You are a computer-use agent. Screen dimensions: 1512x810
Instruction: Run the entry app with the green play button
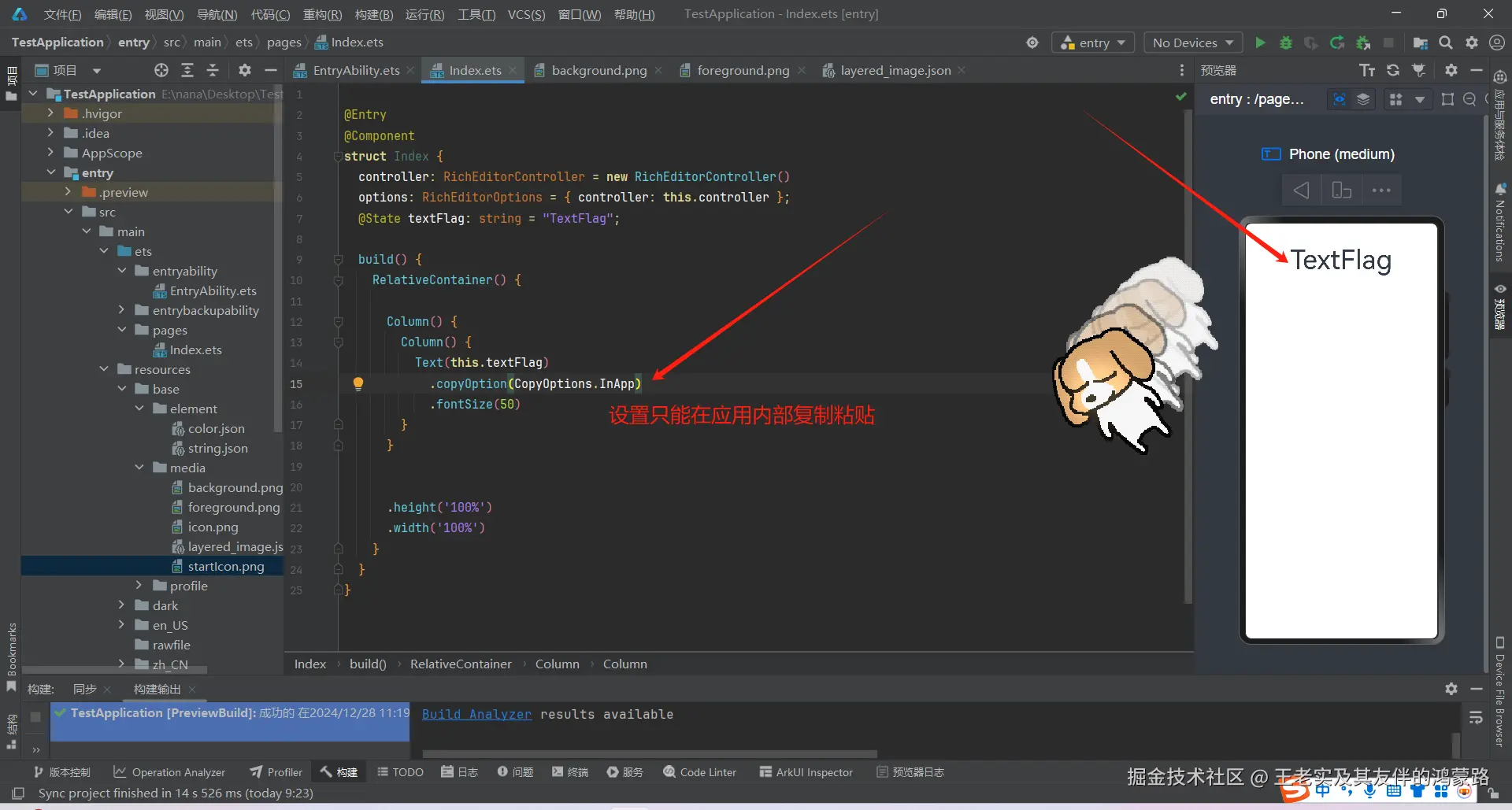(1260, 43)
